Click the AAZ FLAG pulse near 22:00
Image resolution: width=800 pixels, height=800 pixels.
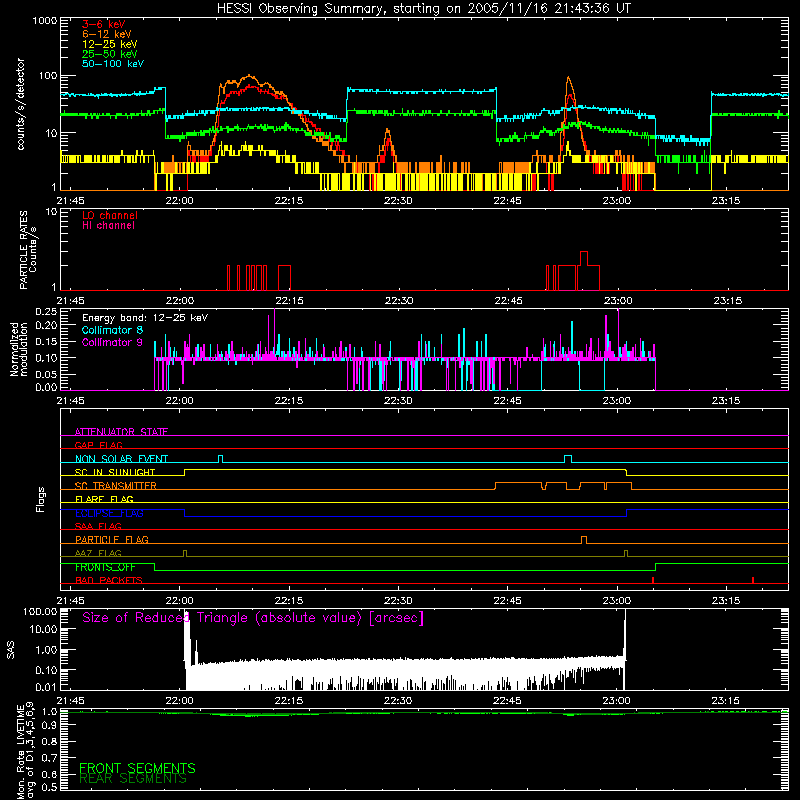tap(185, 553)
